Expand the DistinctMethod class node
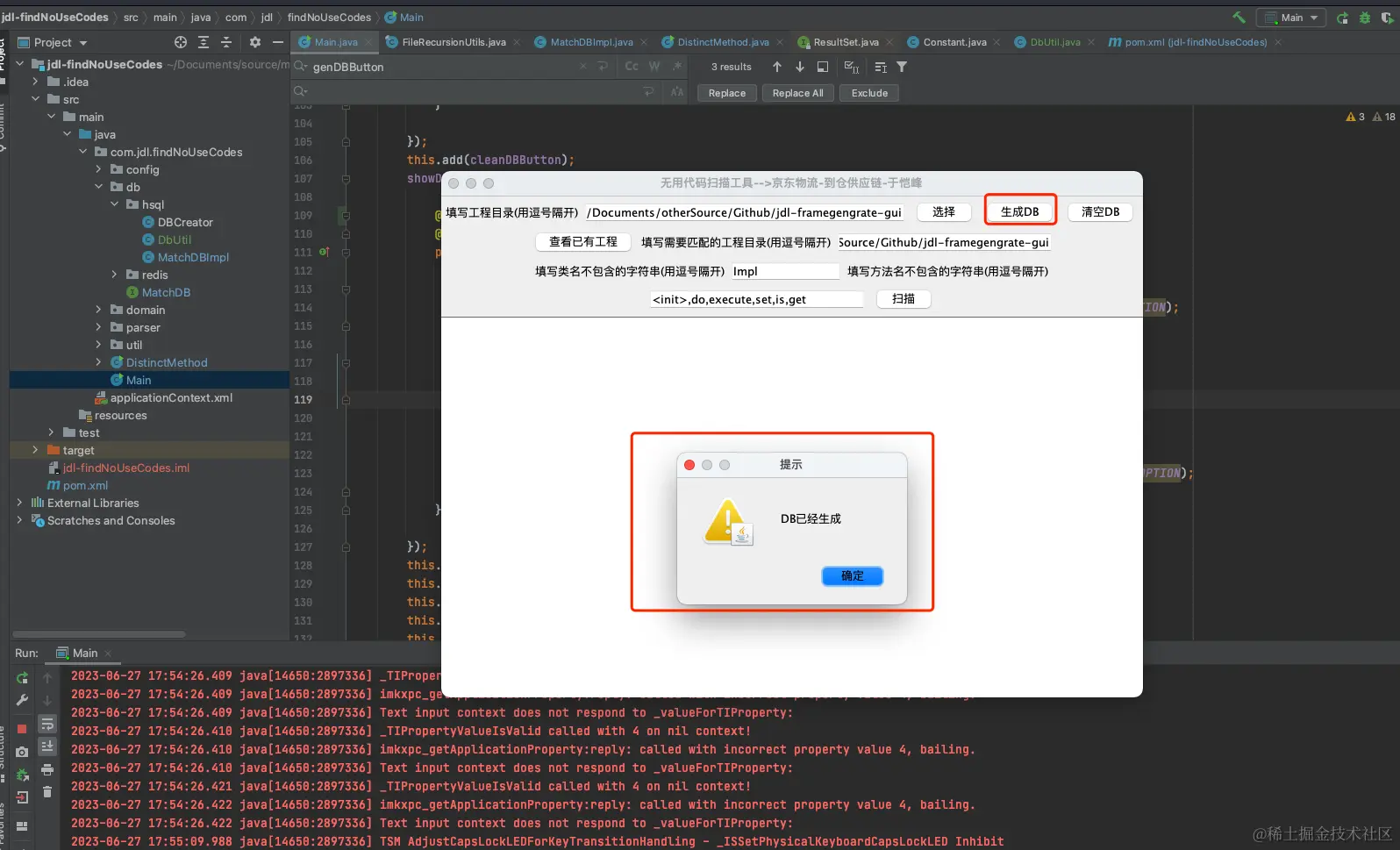 98,362
